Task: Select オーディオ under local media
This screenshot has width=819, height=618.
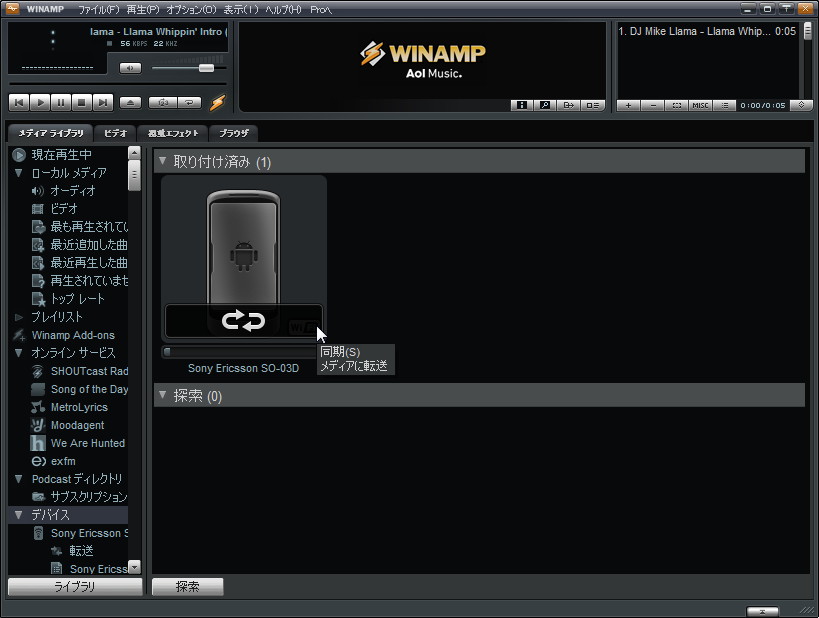Action: pyautogui.click(x=73, y=191)
